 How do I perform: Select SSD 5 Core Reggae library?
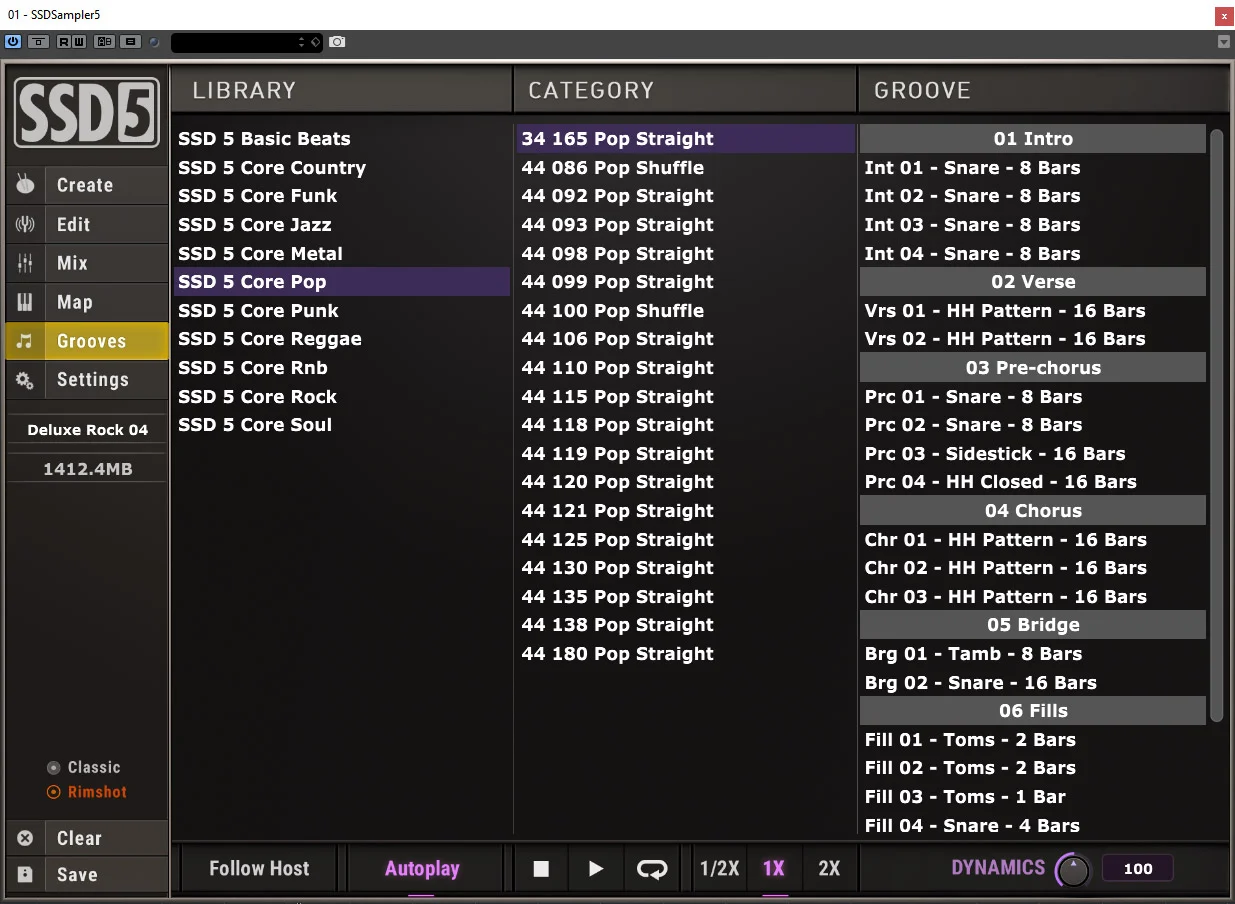(342, 339)
